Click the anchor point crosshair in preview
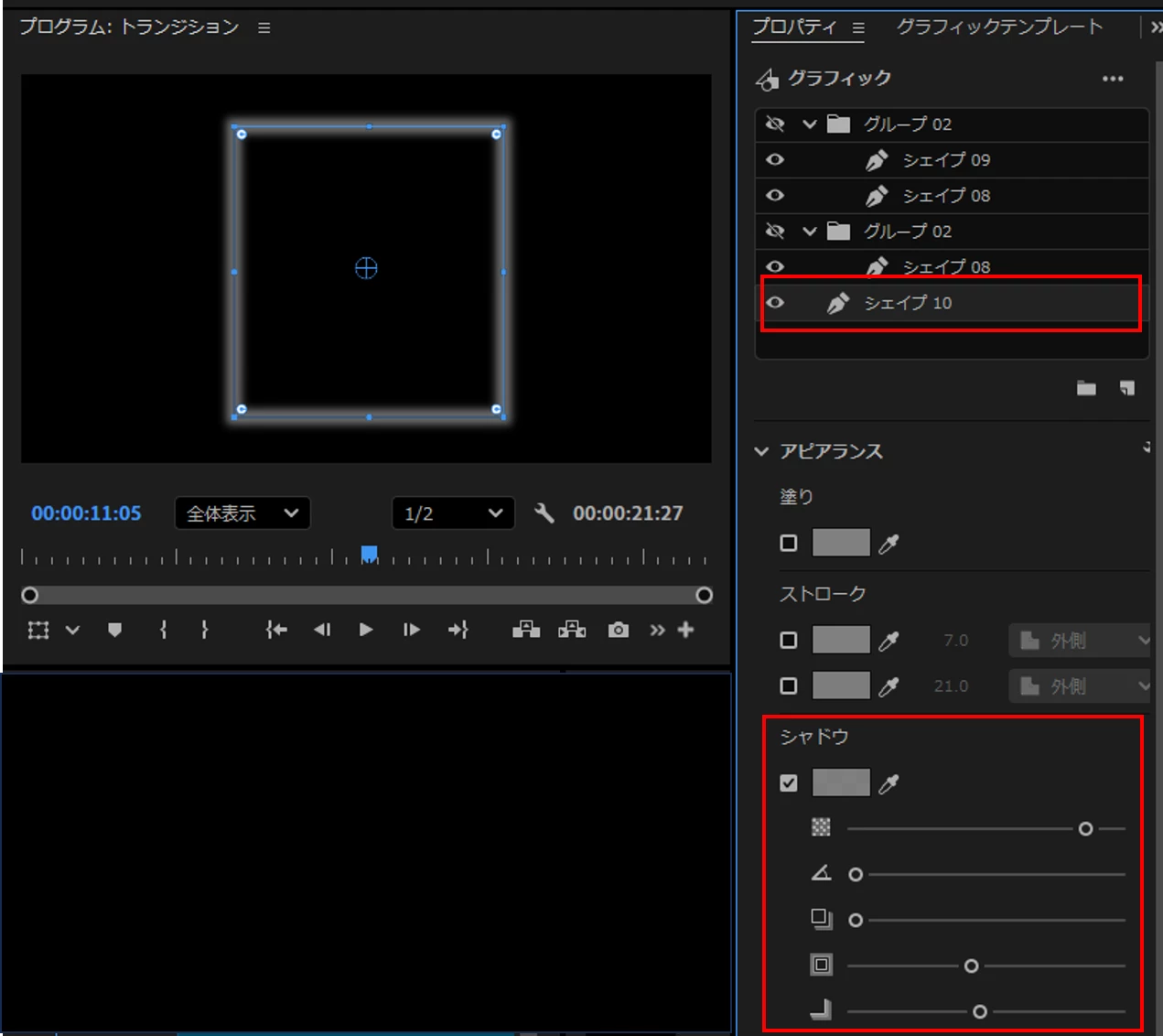The height and width of the screenshot is (1036, 1163). pos(366,268)
